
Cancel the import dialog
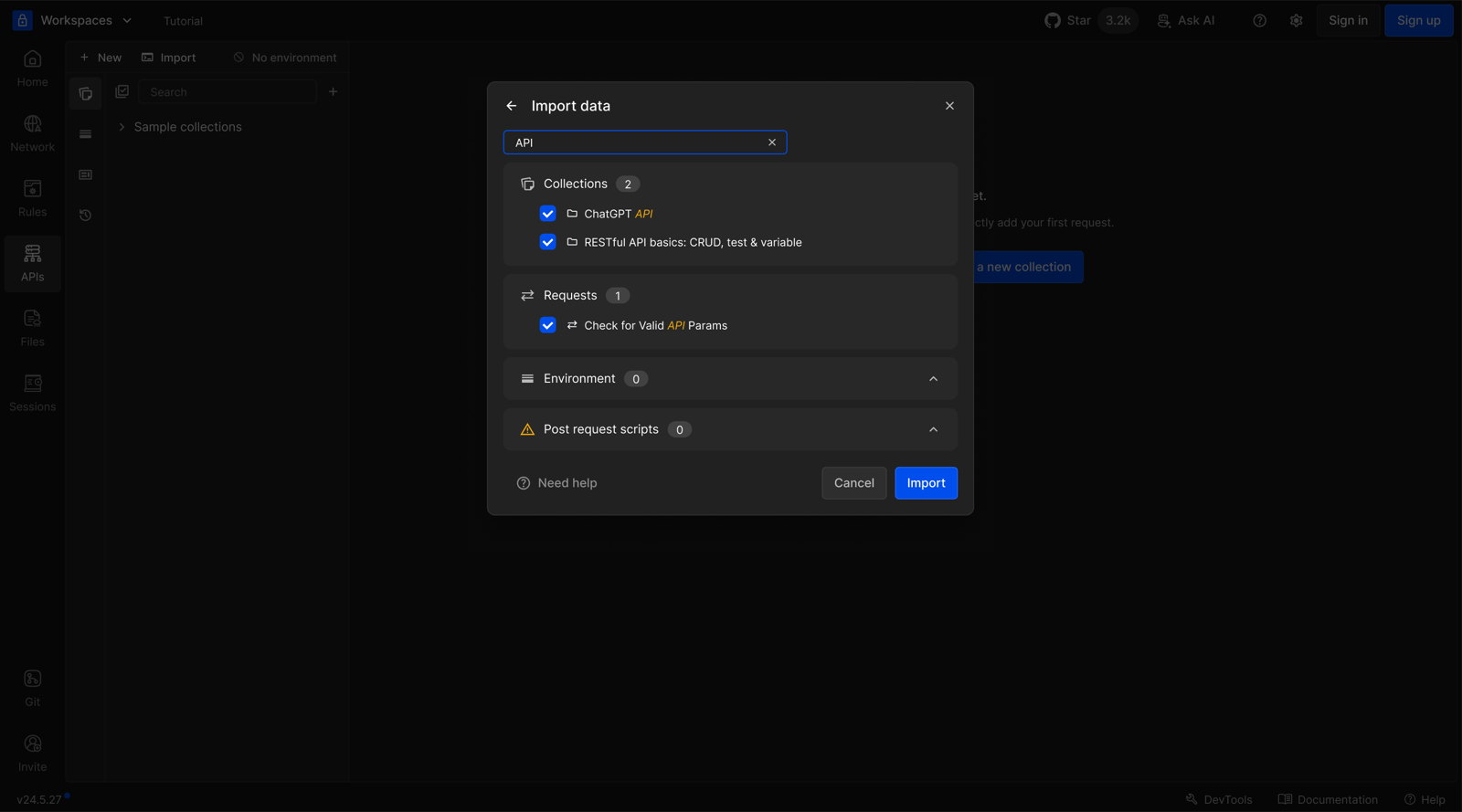tap(853, 483)
